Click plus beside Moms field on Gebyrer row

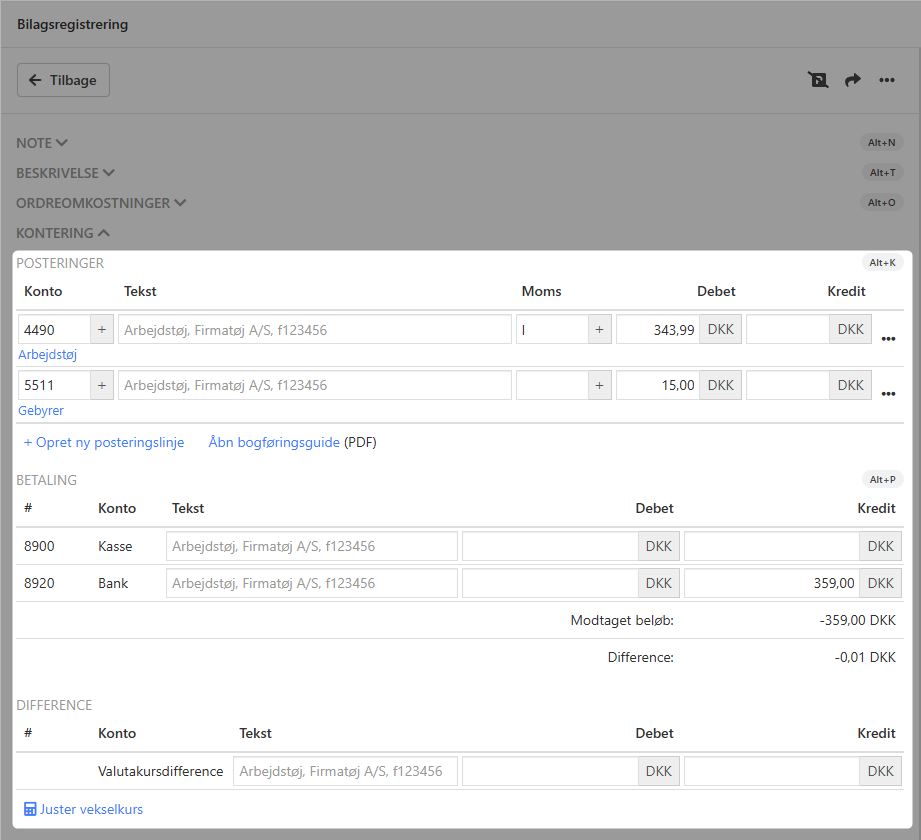(599, 386)
